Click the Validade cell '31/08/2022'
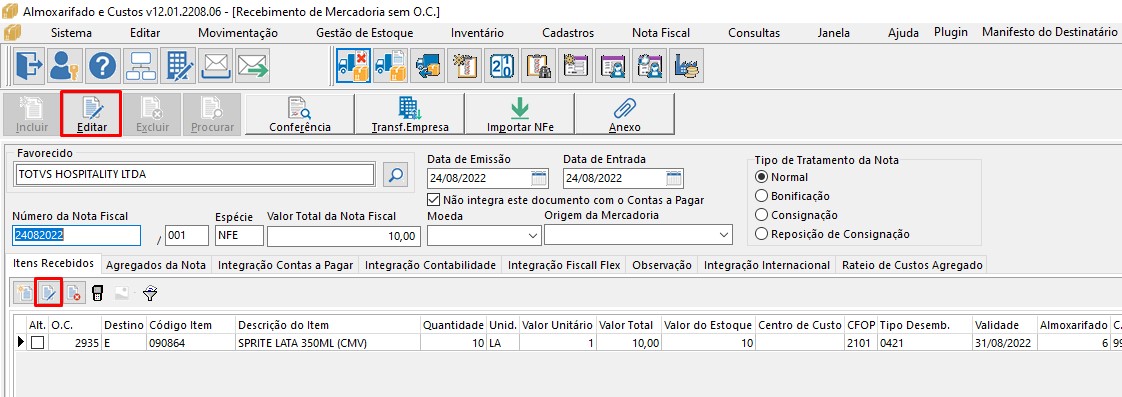This screenshot has height=397, width=1122. (x=1005, y=343)
